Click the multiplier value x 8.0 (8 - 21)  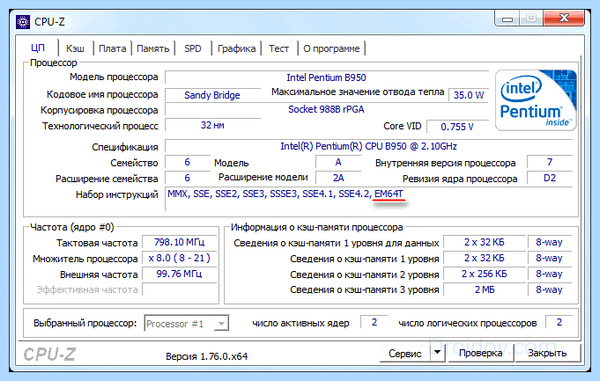click(x=179, y=258)
